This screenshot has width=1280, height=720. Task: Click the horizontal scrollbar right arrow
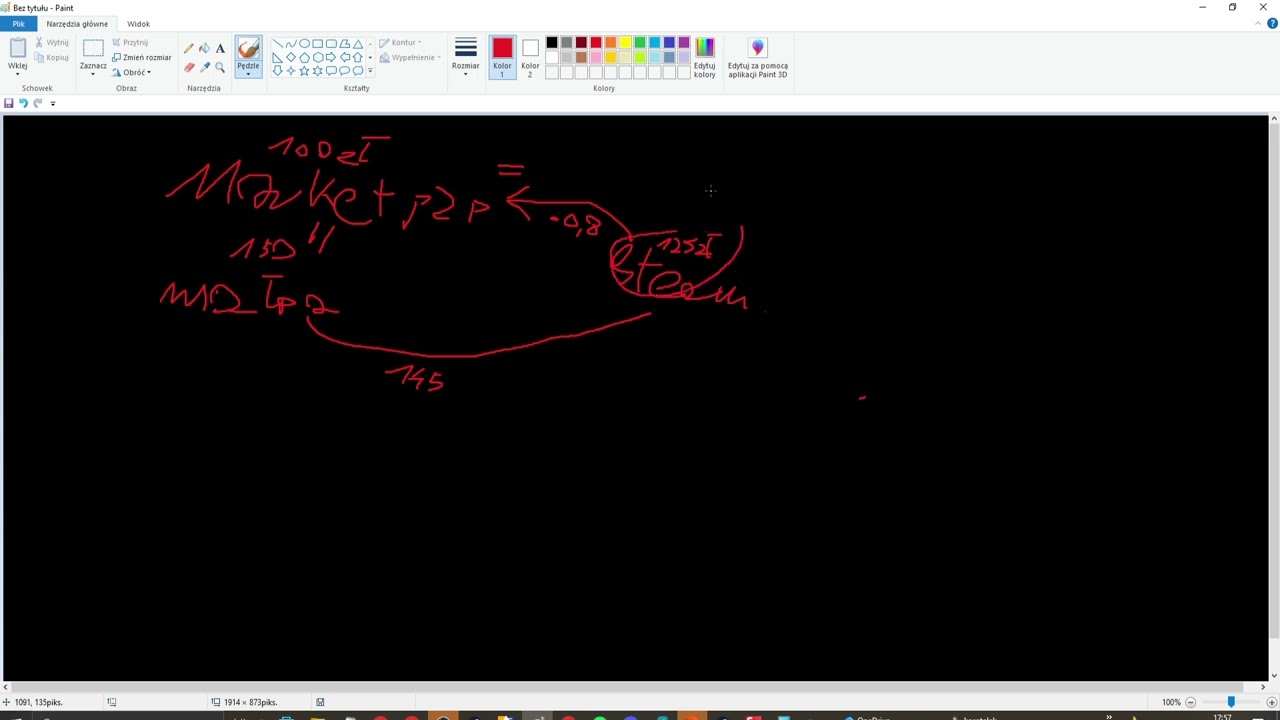(x=1262, y=687)
